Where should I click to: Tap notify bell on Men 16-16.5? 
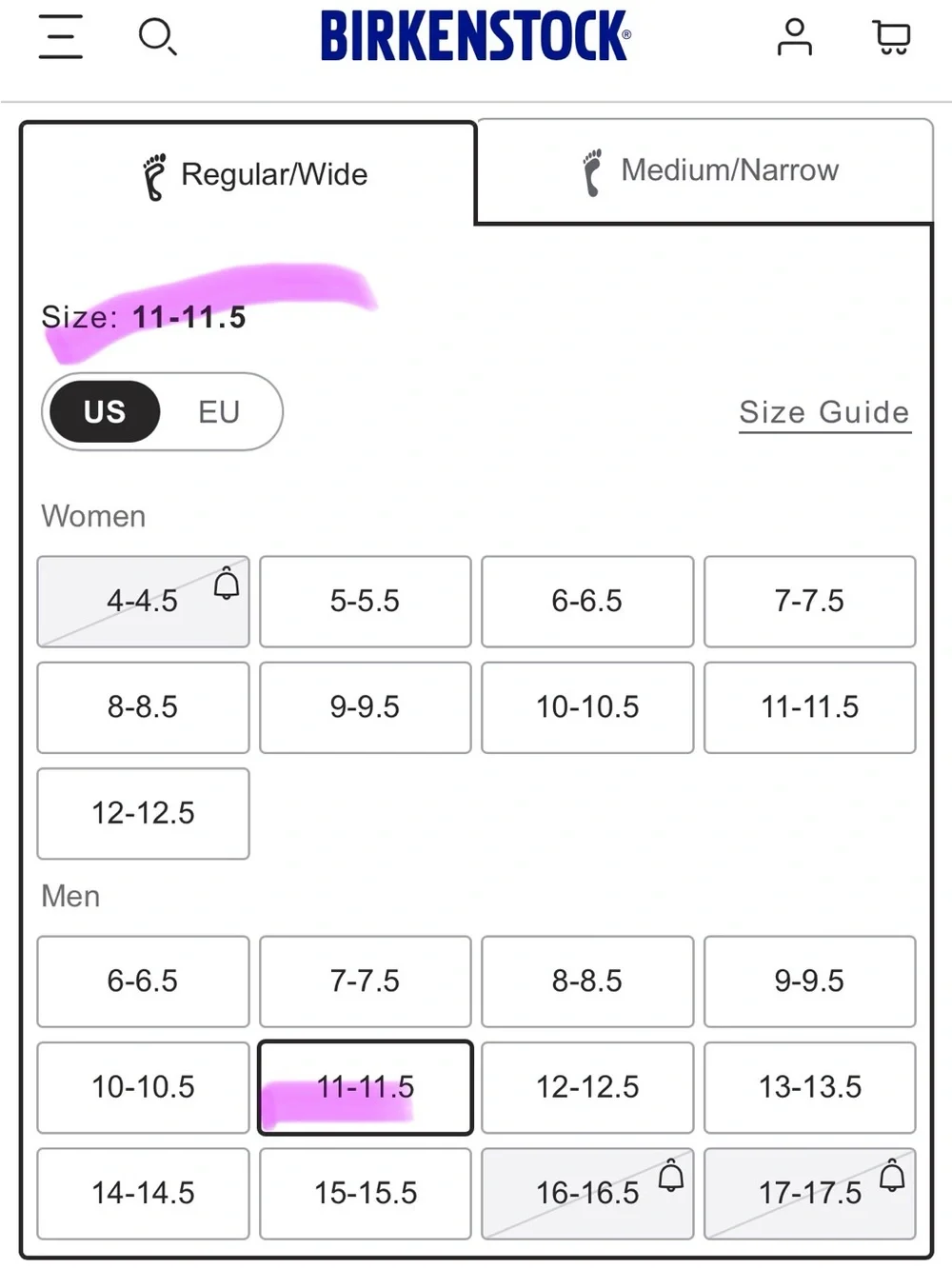671,1177
